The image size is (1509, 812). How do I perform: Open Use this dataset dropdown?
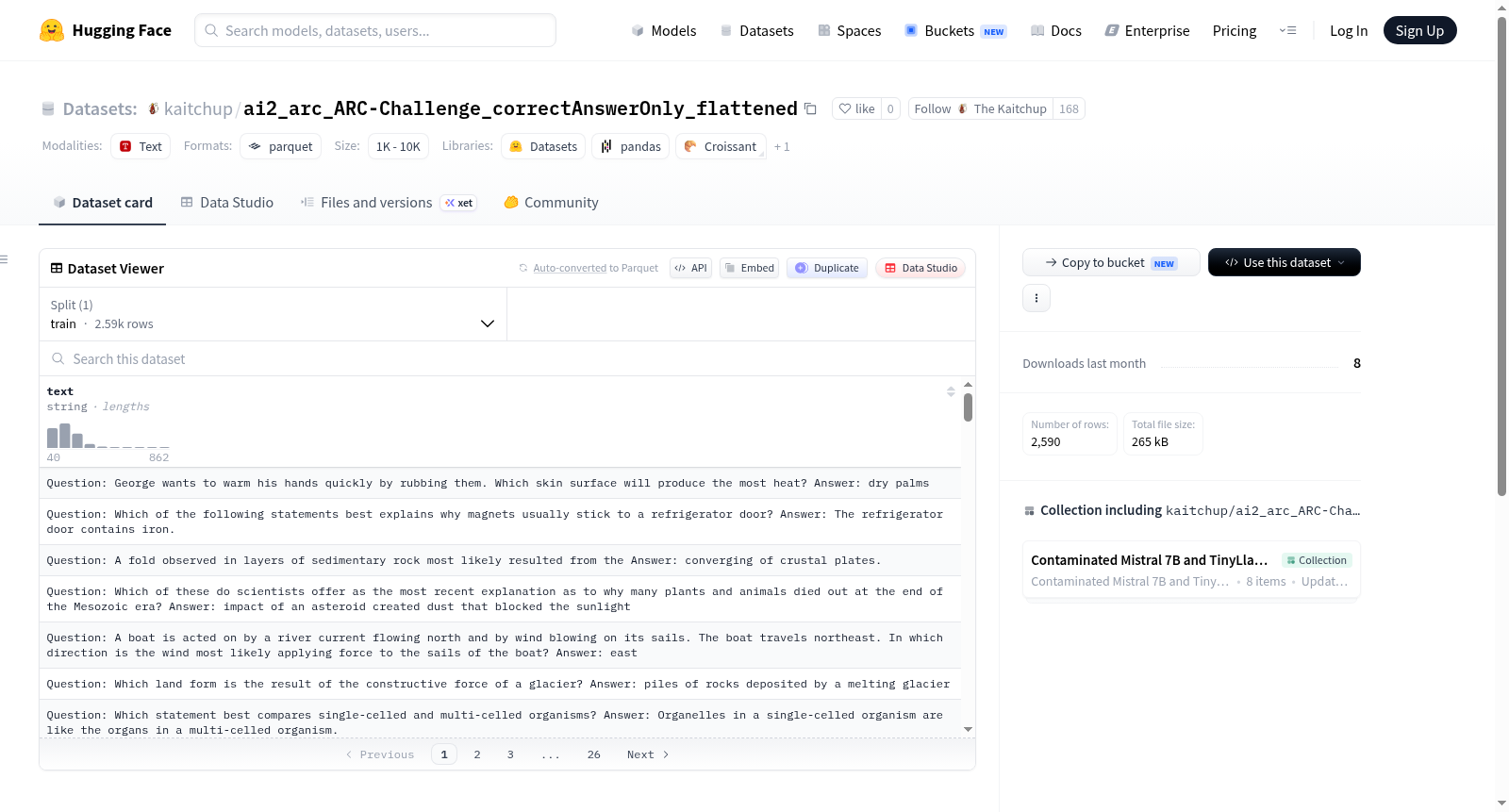[x=1285, y=262]
